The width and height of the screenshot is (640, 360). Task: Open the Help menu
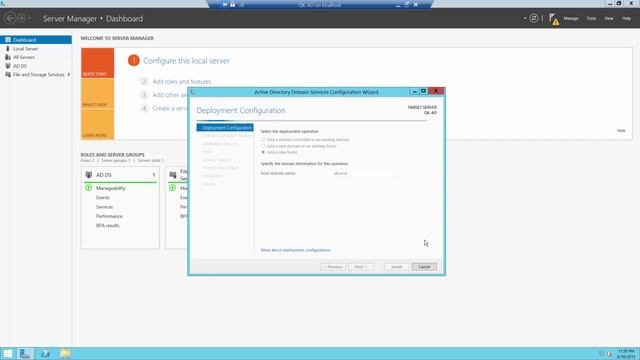pos(626,18)
